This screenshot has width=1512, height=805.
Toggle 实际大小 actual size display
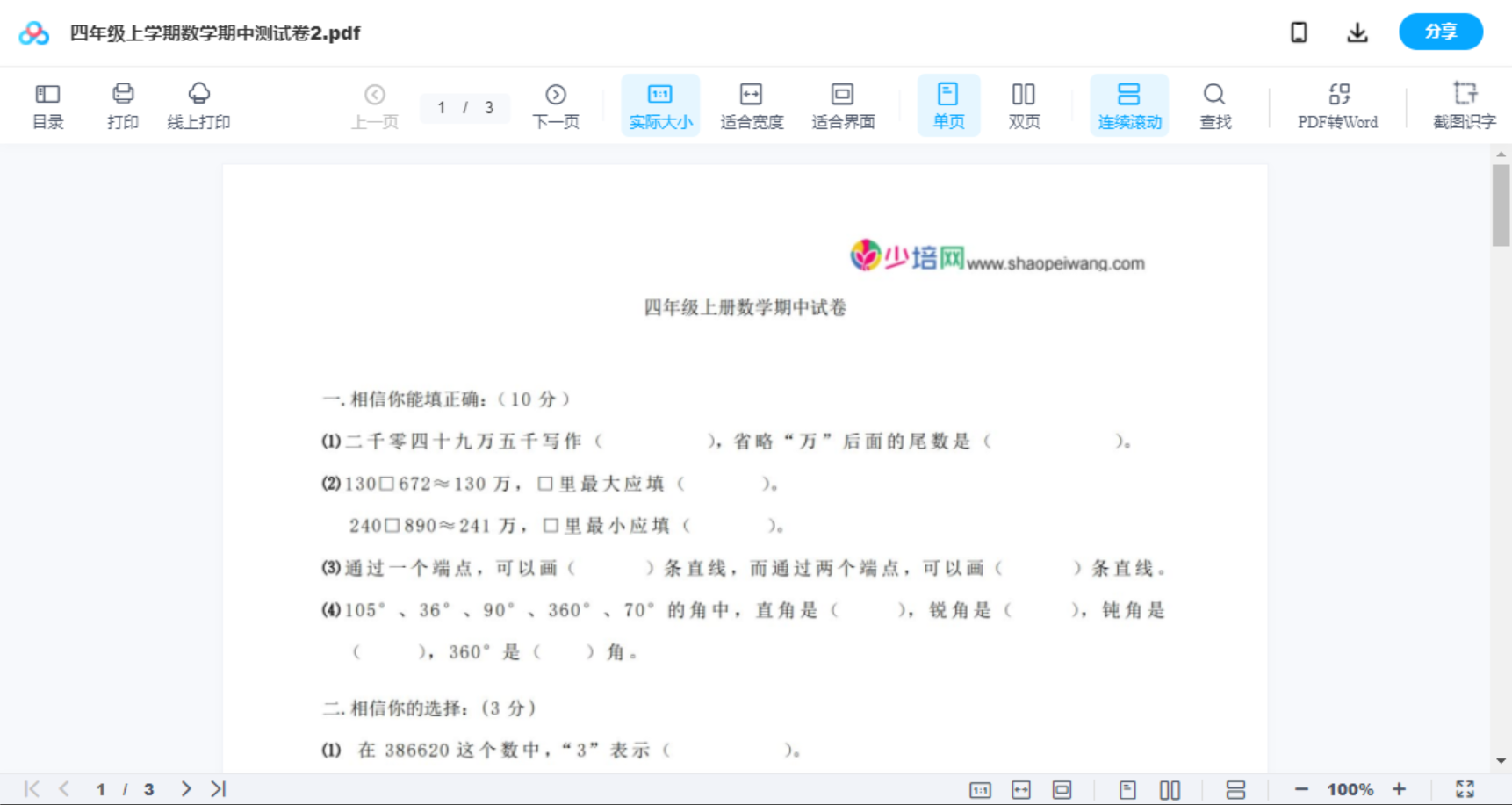click(x=660, y=104)
